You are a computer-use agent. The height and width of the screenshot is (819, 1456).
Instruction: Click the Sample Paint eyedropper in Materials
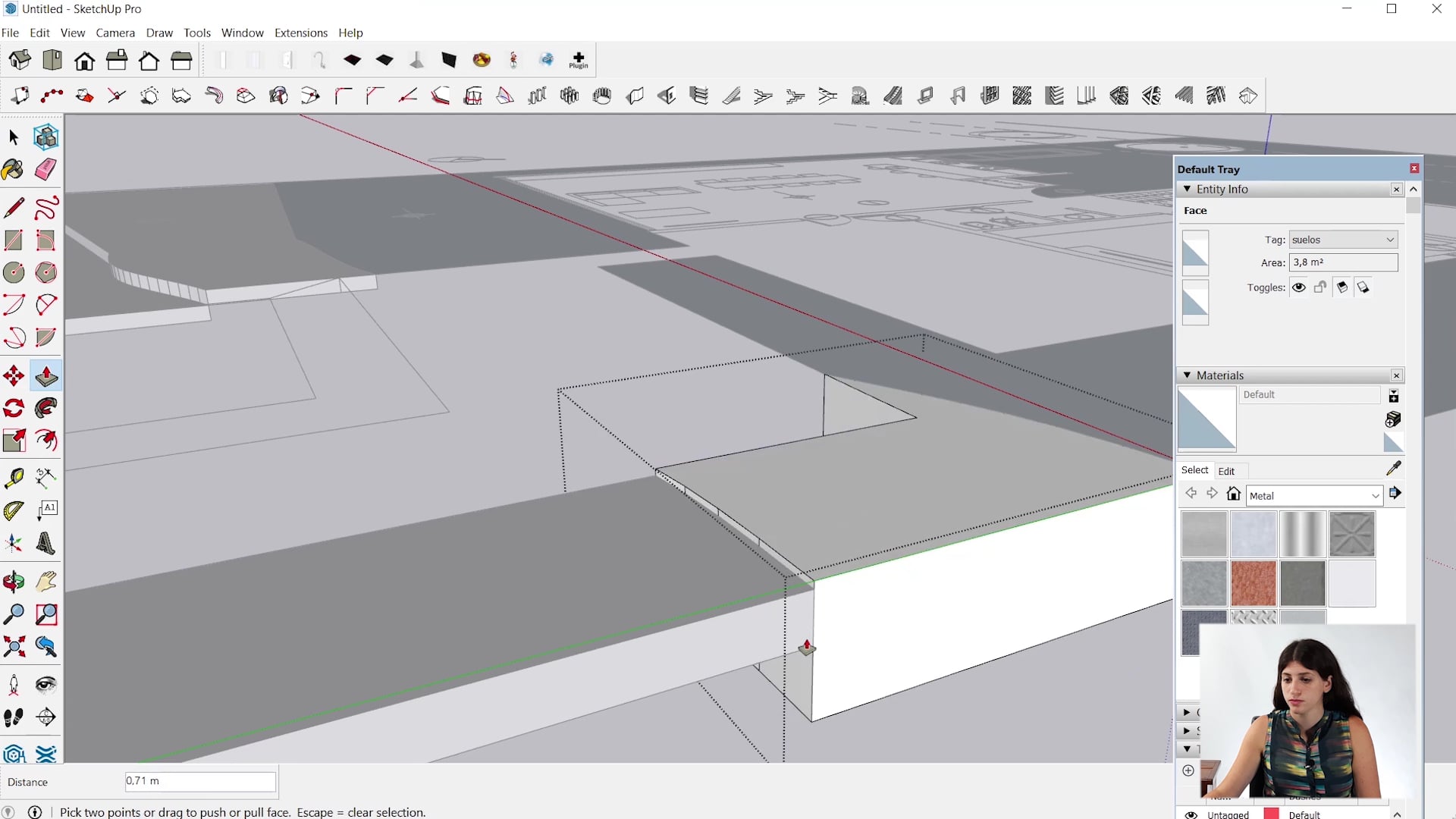click(x=1394, y=468)
